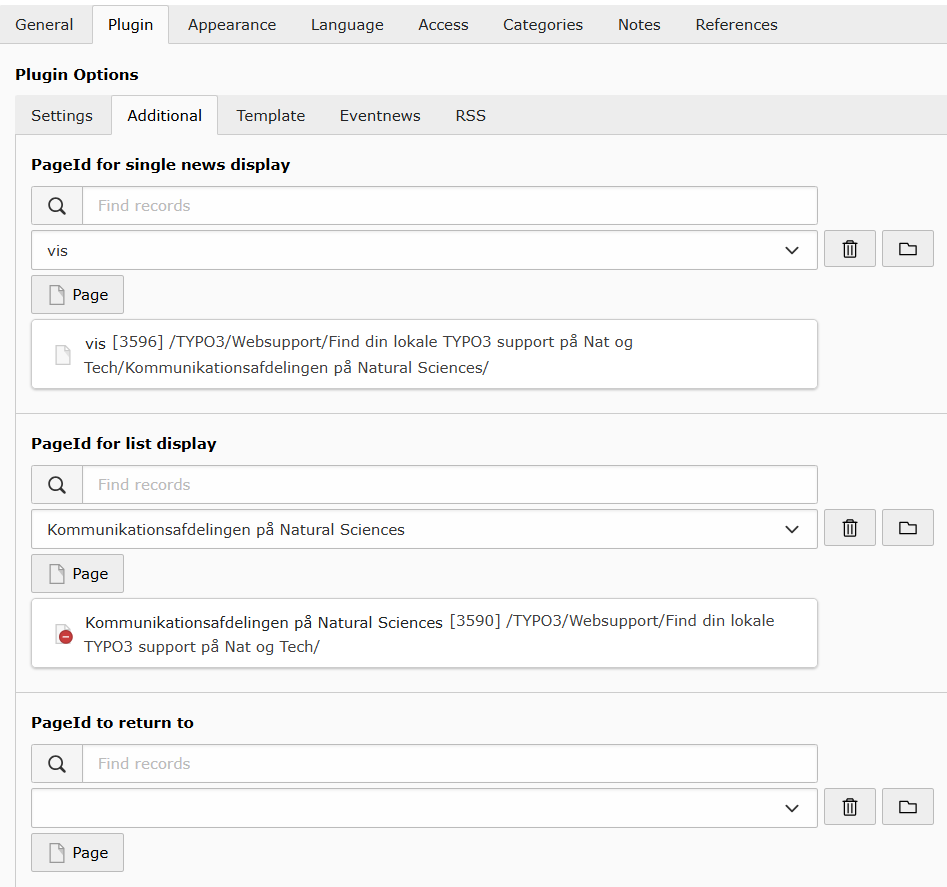Viewport: 947px width, 887px height.
Task: Open folder browser for single news display
Action: click(907, 249)
